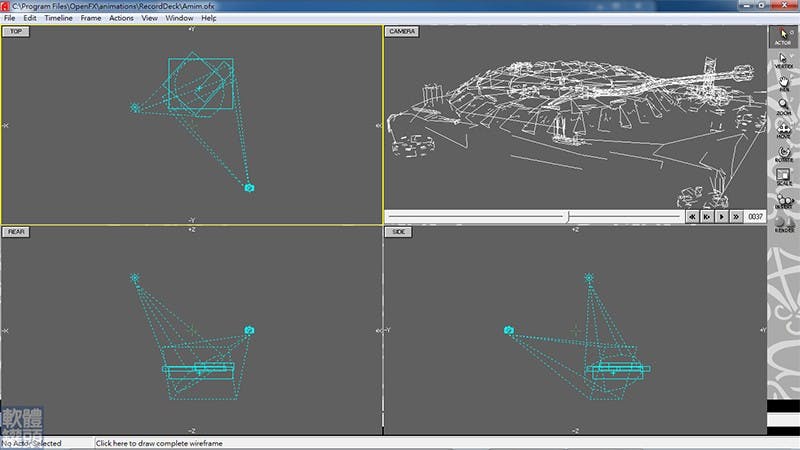The height and width of the screenshot is (450, 800).
Task: Click the frame number field 0037
Action: 755,217
